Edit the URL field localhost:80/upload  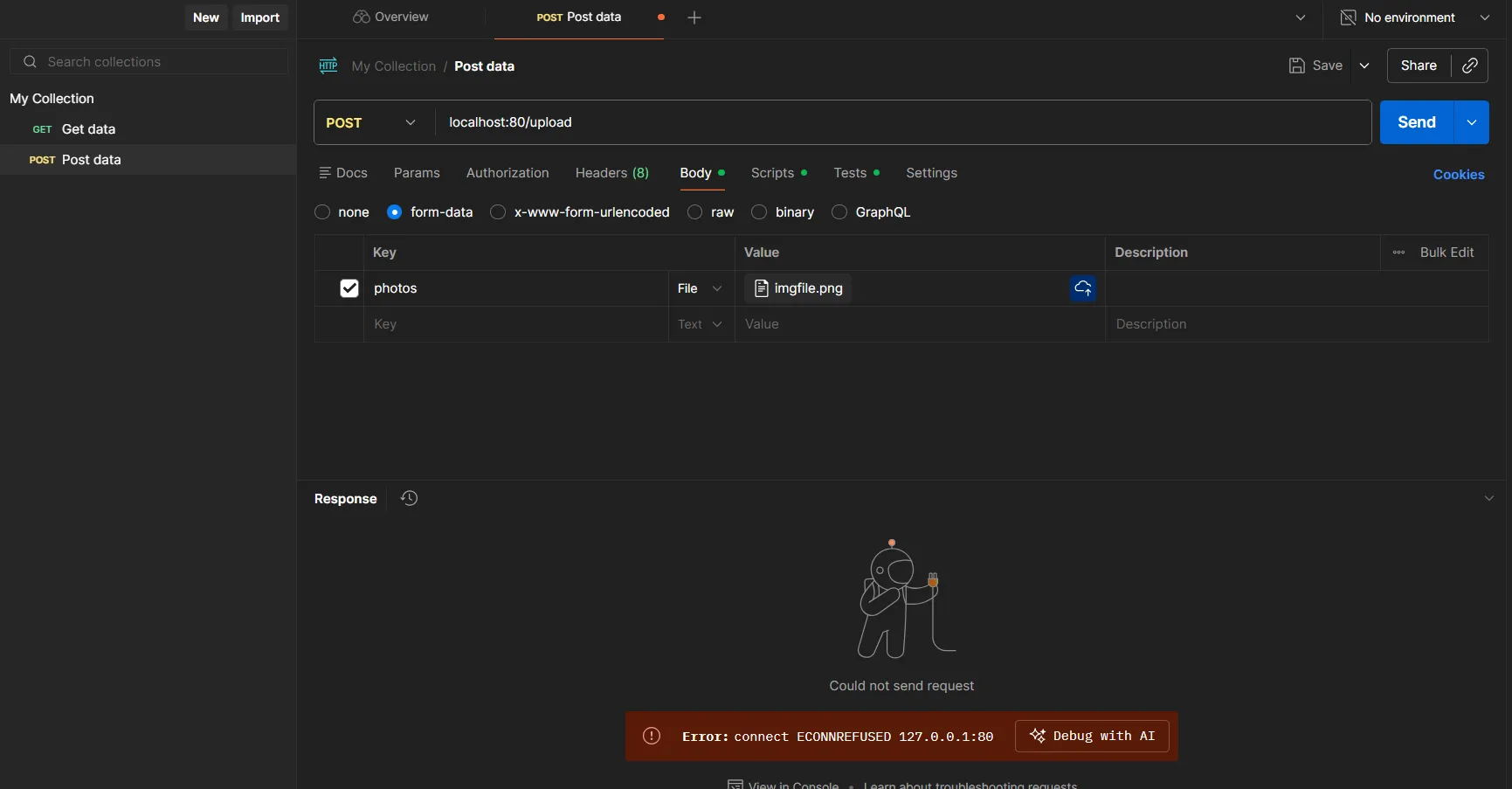903,122
